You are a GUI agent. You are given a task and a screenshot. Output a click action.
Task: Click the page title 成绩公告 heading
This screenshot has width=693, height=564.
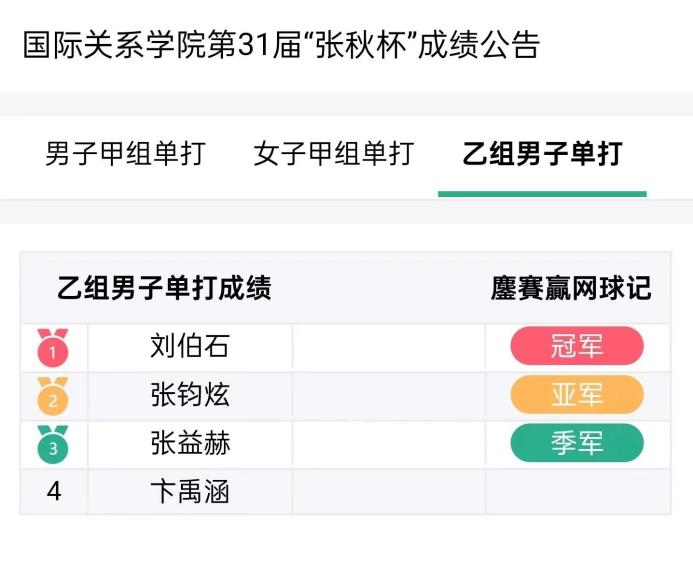point(281,45)
